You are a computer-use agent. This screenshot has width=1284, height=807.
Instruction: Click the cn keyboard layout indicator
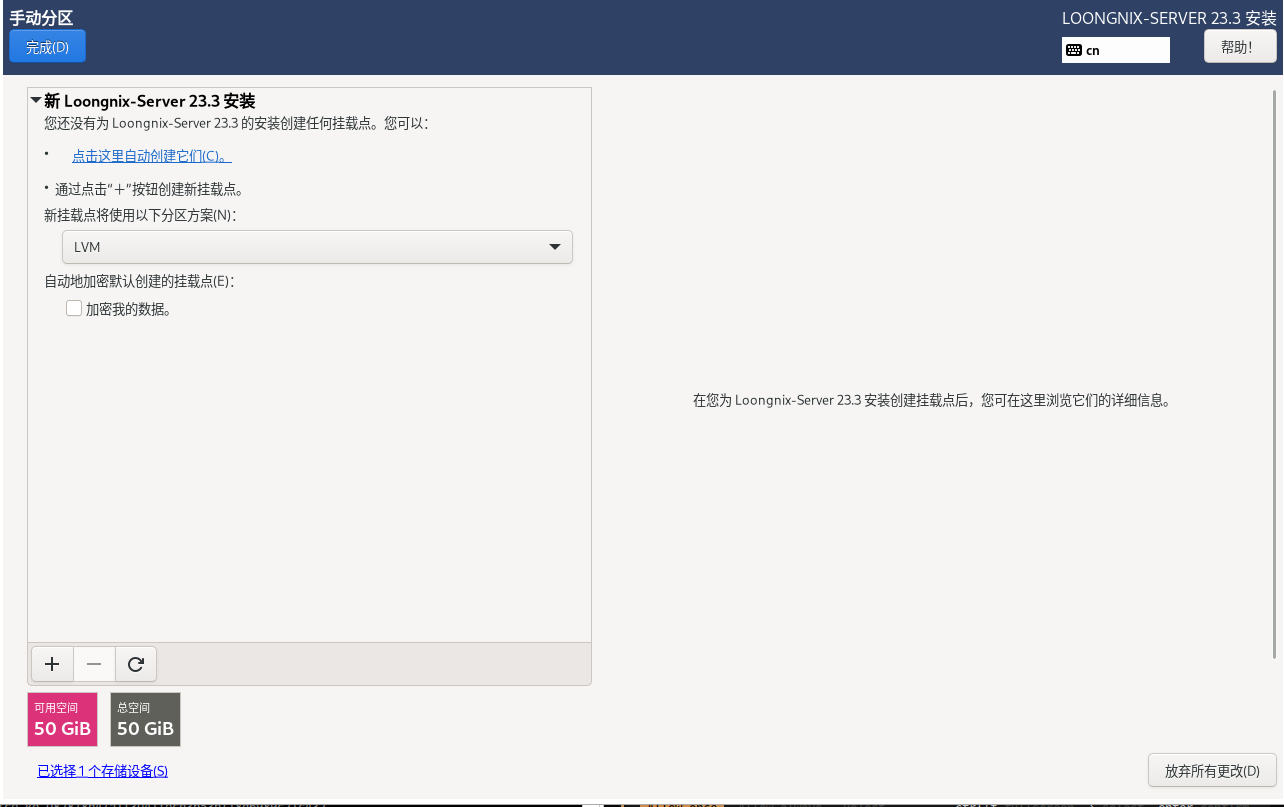(x=1116, y=50)
